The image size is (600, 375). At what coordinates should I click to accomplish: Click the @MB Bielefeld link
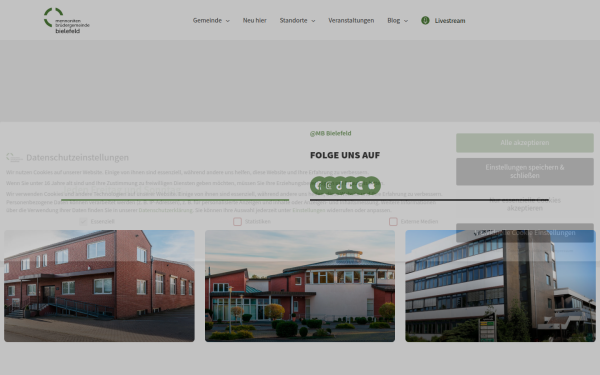click(x=330, y=133)
